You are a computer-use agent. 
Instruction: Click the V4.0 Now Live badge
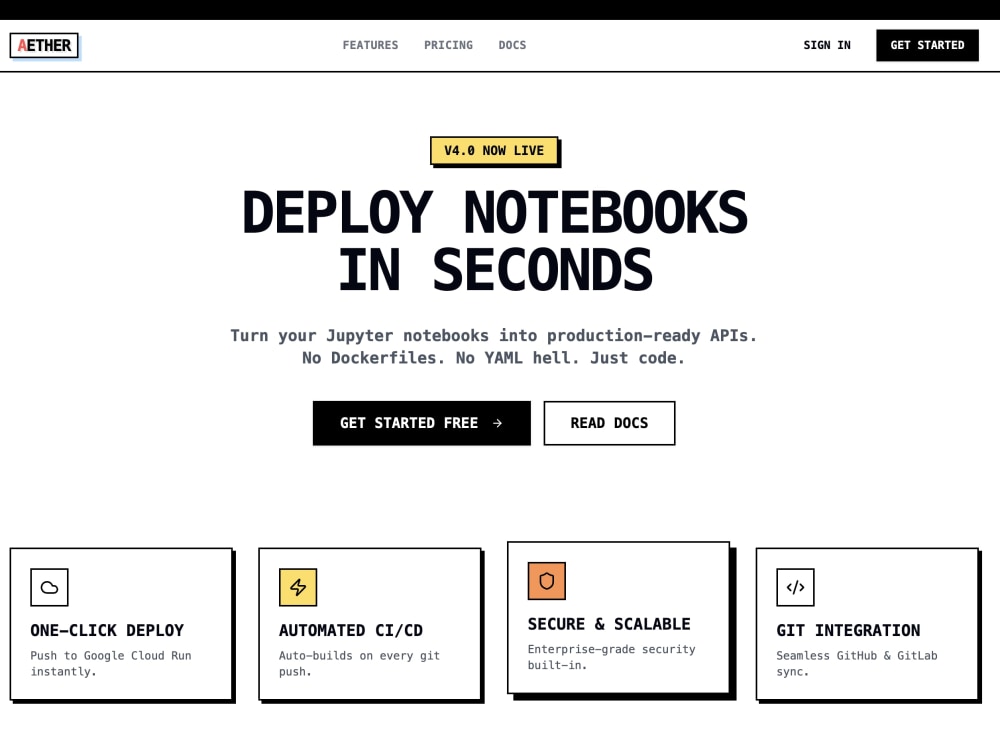(494, 151)
